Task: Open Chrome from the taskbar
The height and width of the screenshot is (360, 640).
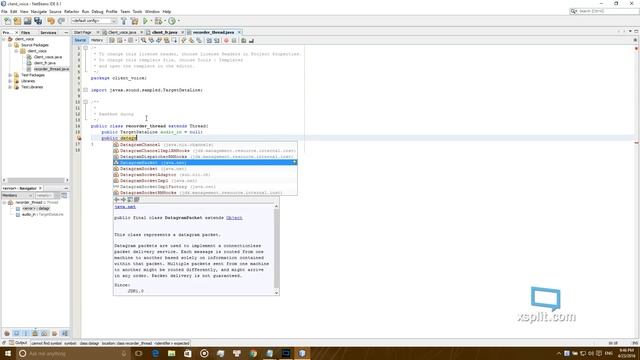Action: pos(253,353)
